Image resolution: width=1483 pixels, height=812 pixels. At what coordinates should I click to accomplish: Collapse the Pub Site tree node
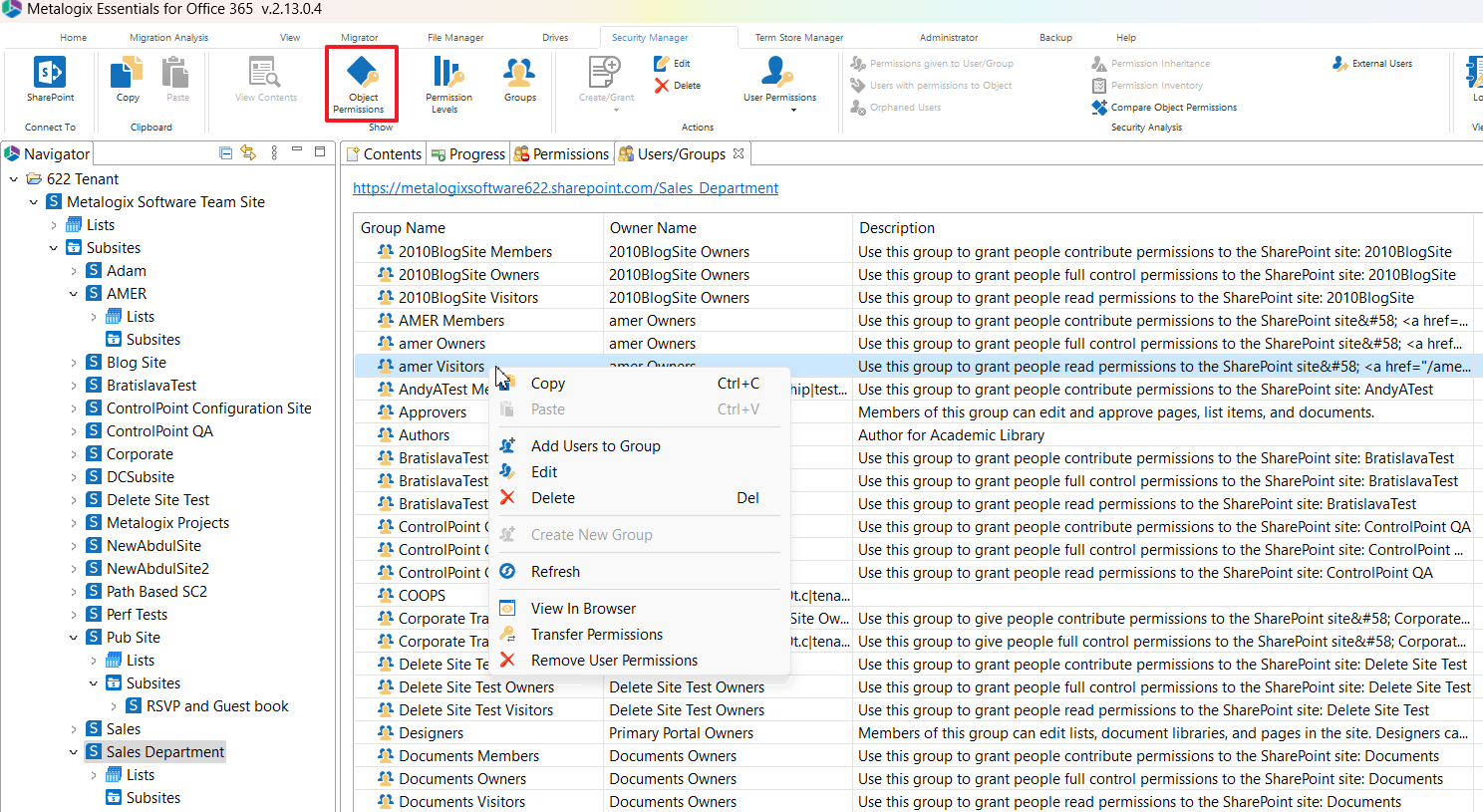tap(74, 638)
